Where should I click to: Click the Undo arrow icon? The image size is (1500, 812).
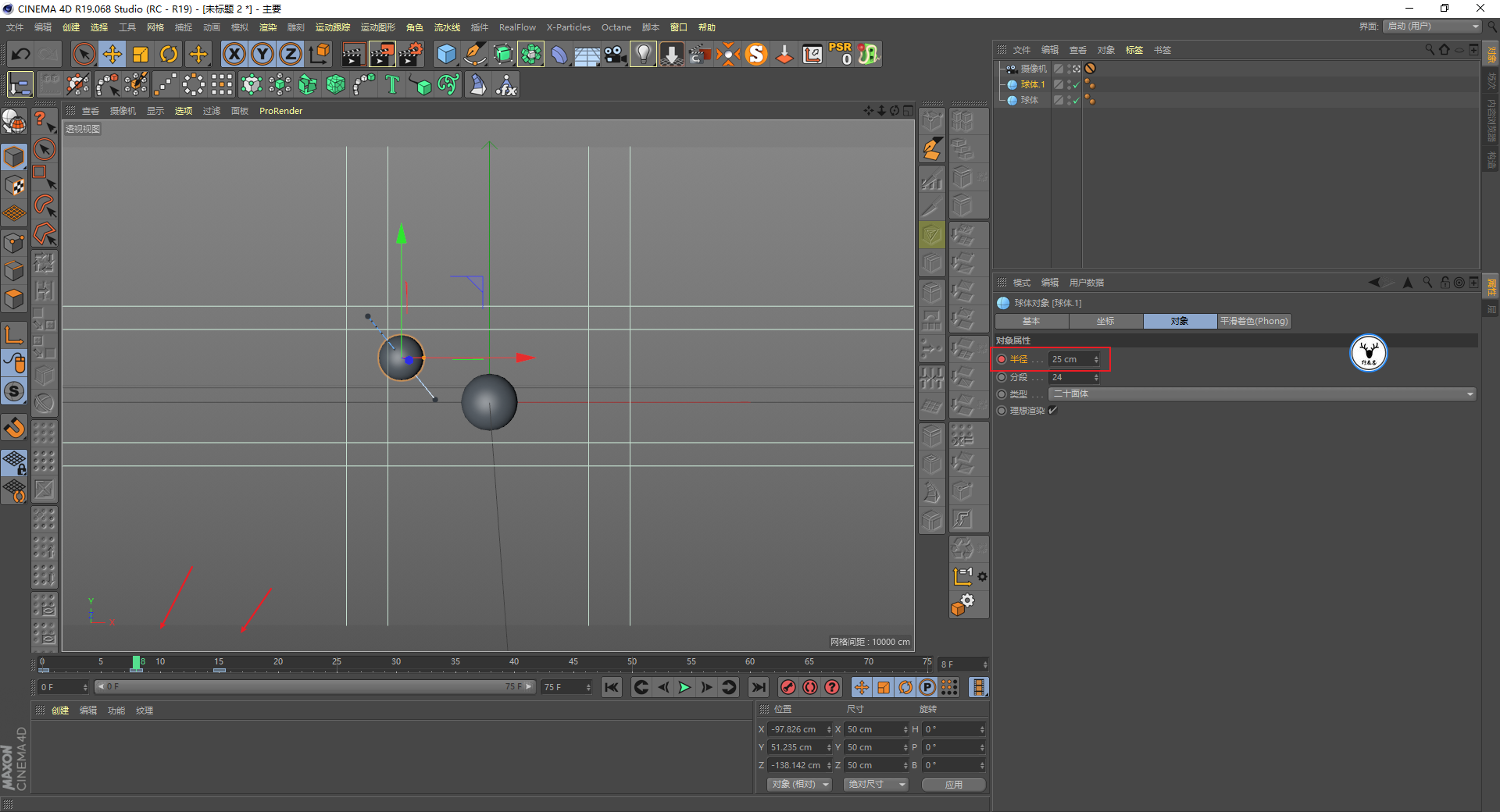coord(21,54)
